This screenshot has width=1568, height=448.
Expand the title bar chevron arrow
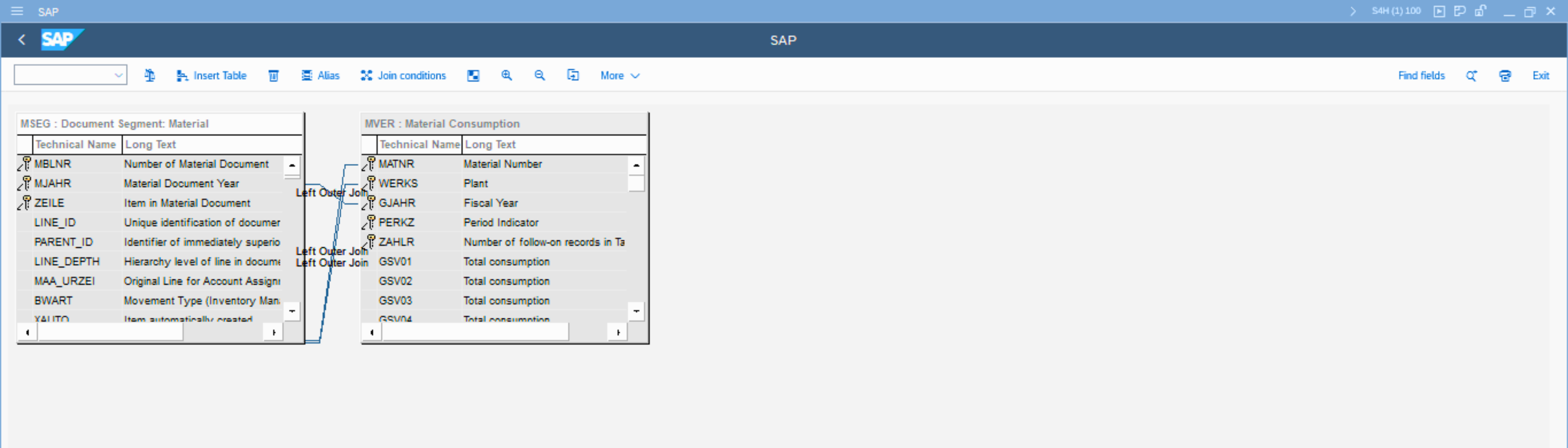[x=1353, y=11]
